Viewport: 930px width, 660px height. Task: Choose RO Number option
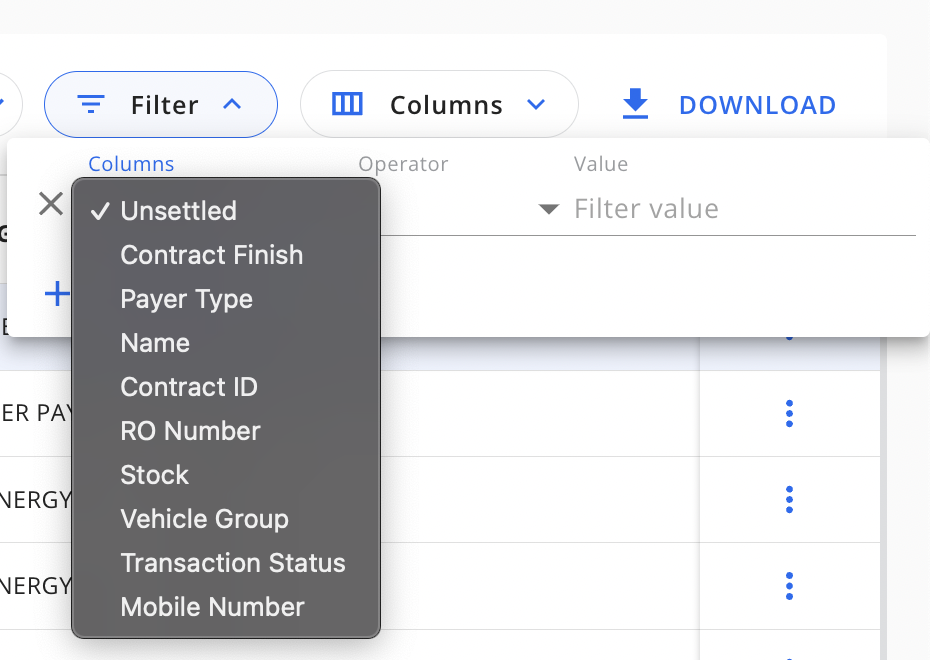[225, 431]
